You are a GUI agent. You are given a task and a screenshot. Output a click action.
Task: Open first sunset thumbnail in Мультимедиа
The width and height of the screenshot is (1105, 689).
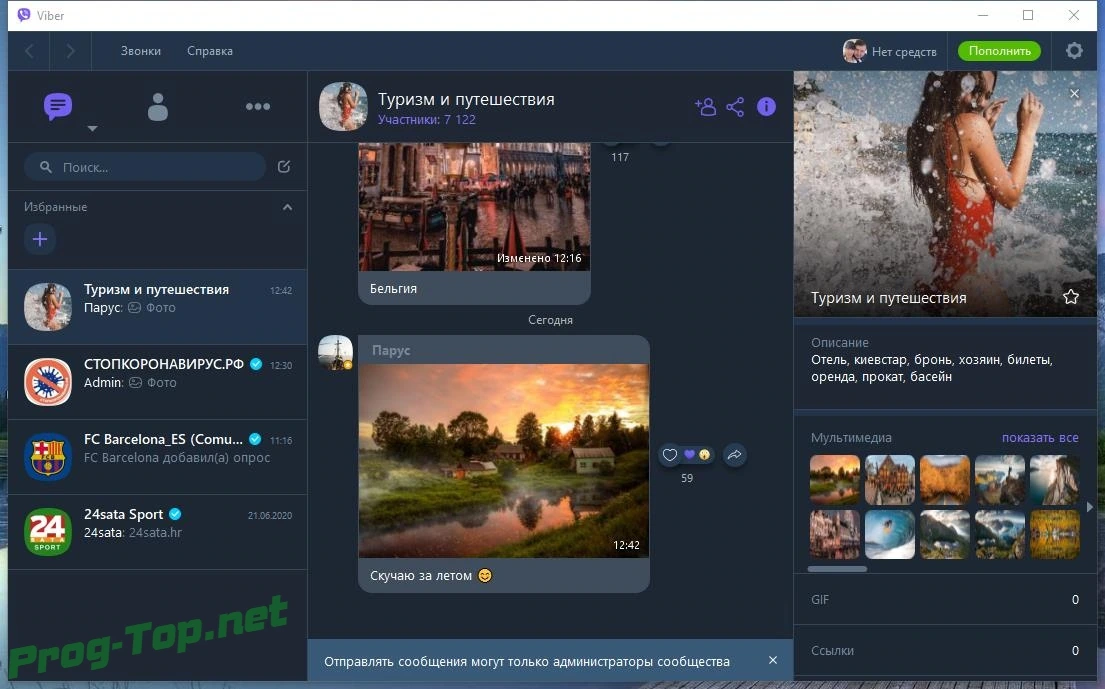(x=834, y=480)
